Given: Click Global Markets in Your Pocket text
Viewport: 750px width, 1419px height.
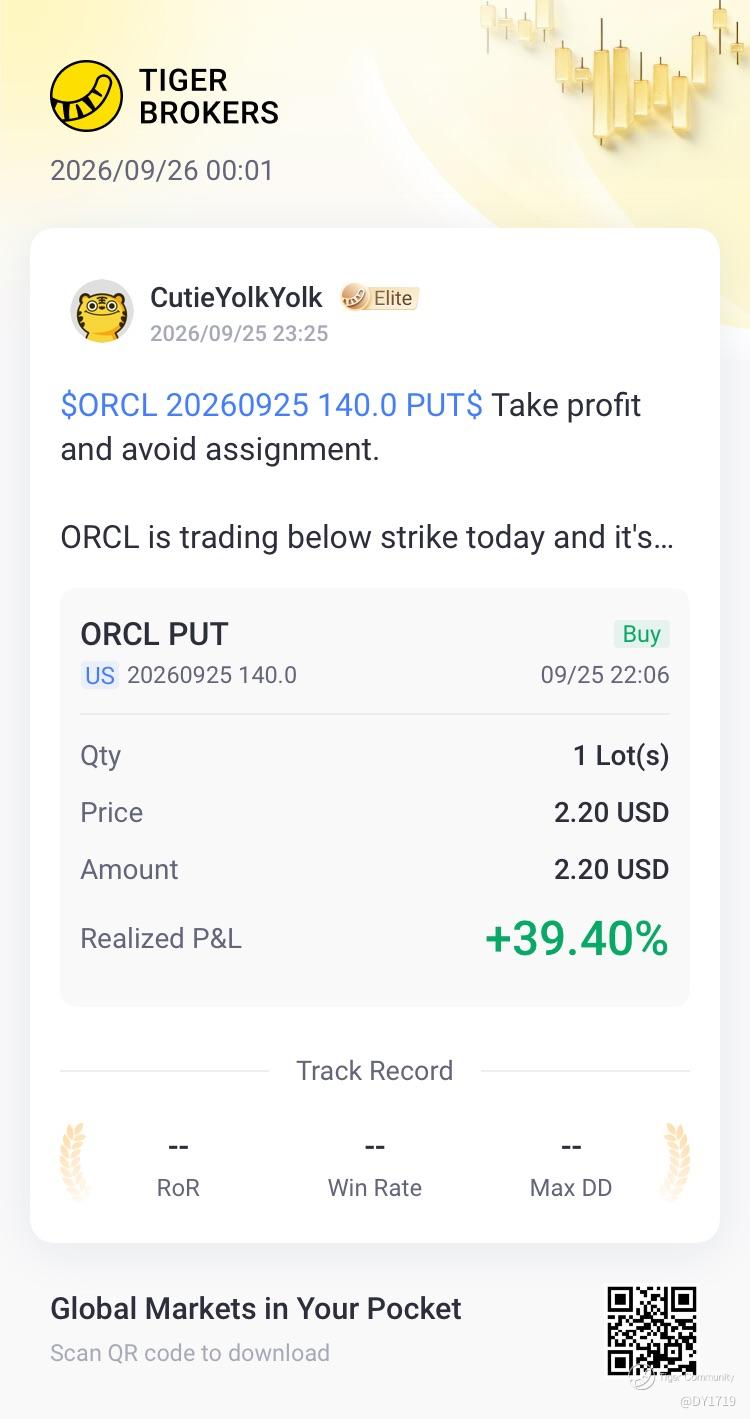Looking at the screenshot, I should click(x=256, y=1308).
